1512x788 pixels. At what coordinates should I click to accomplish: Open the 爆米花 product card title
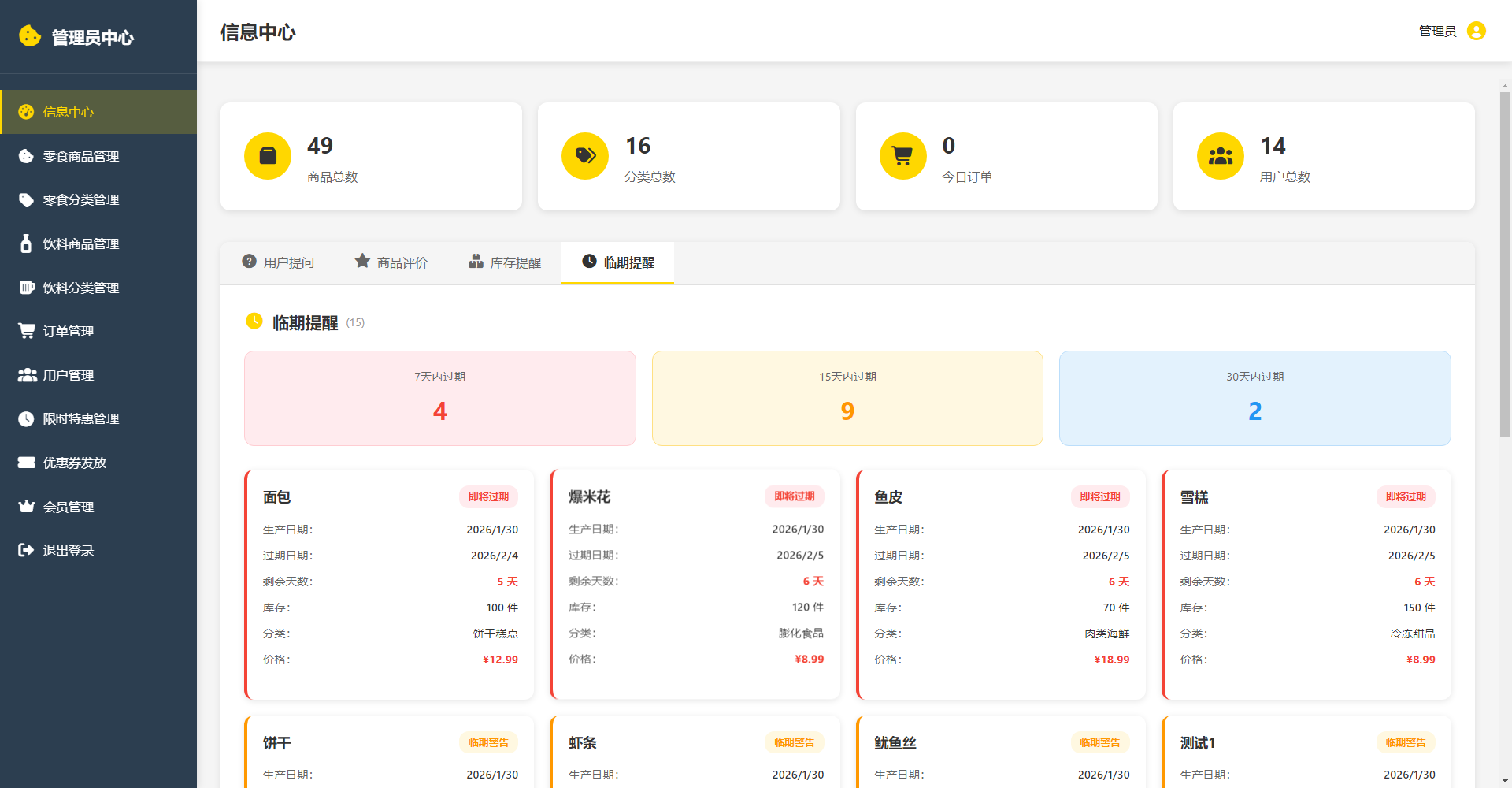tap(589, 497)
